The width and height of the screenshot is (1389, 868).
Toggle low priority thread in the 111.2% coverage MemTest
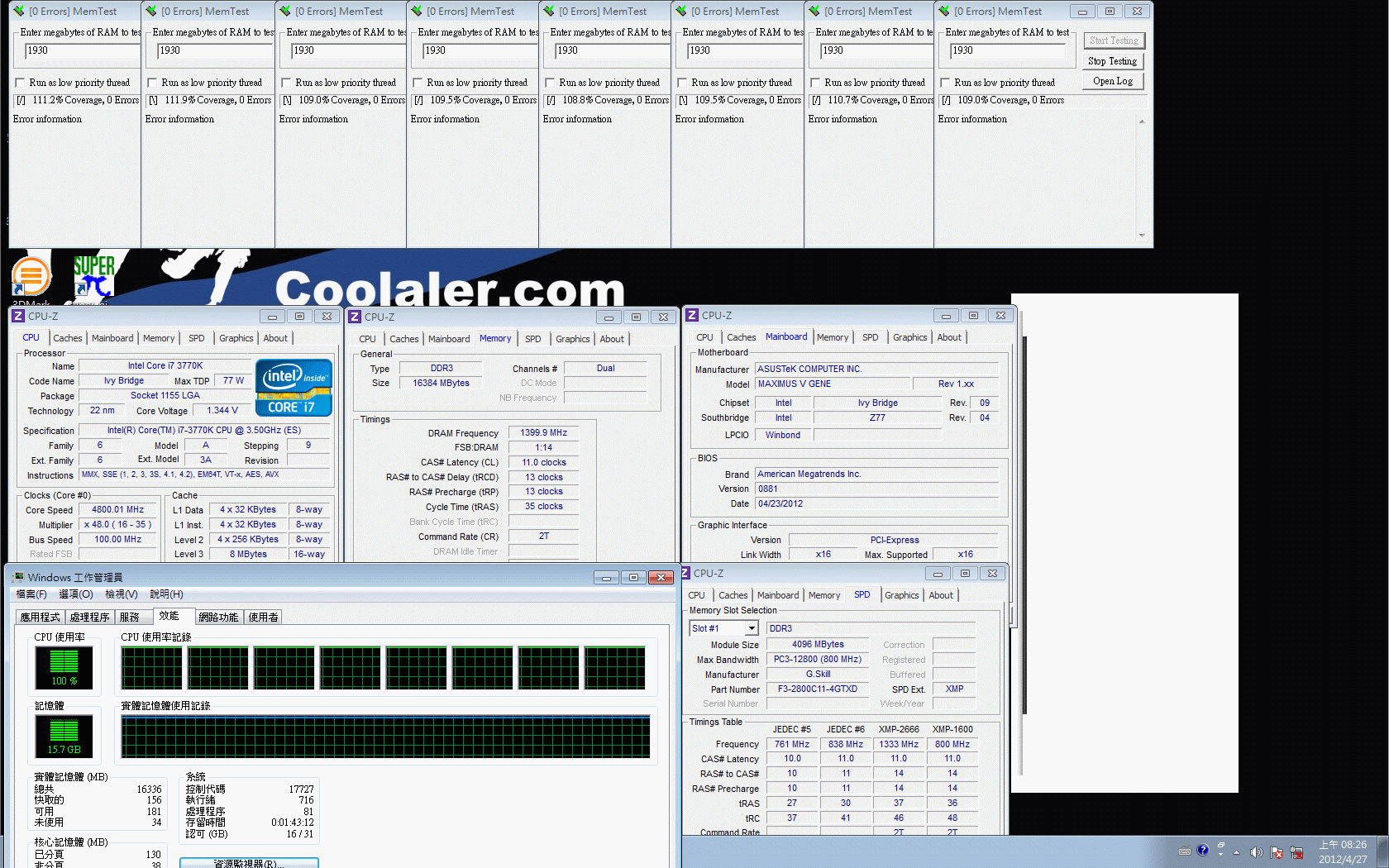point(20,83)
